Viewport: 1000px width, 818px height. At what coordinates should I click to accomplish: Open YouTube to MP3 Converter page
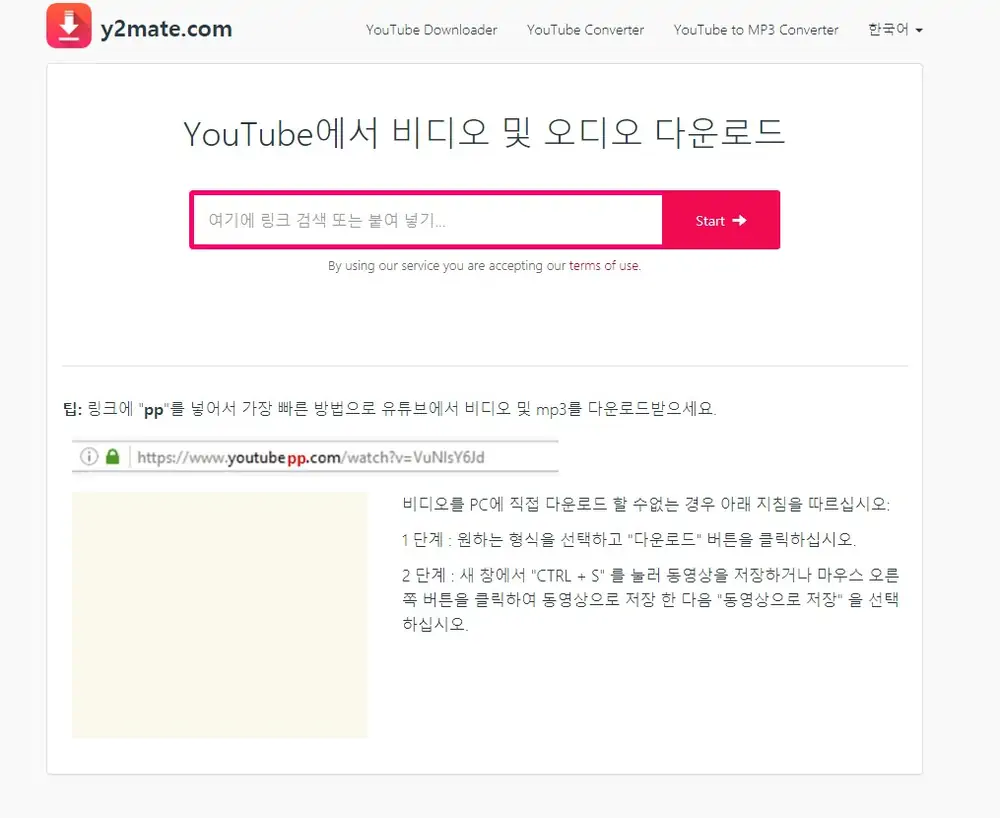click(756, 30)
